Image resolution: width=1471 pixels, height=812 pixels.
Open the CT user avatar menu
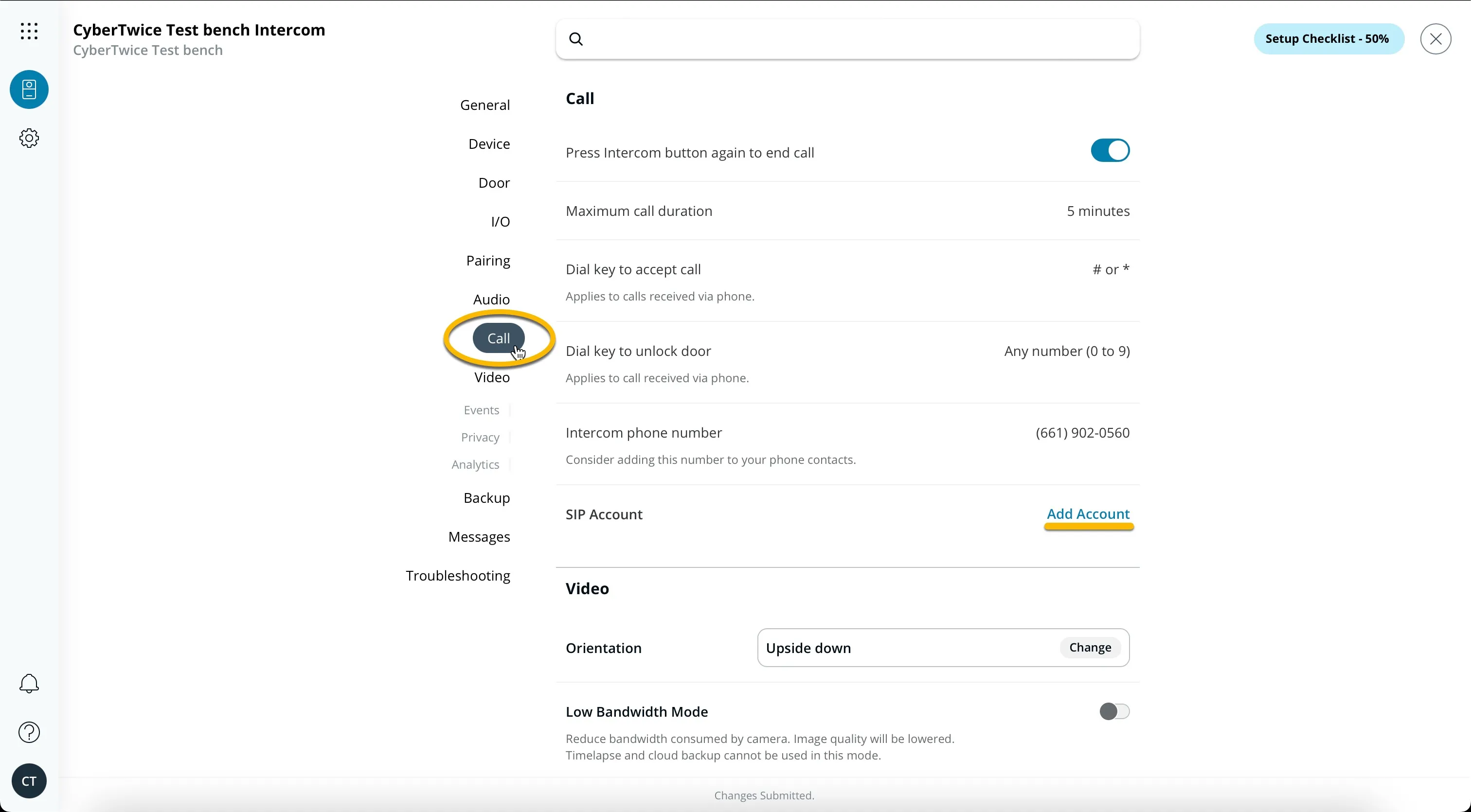(x=29, y=780)
